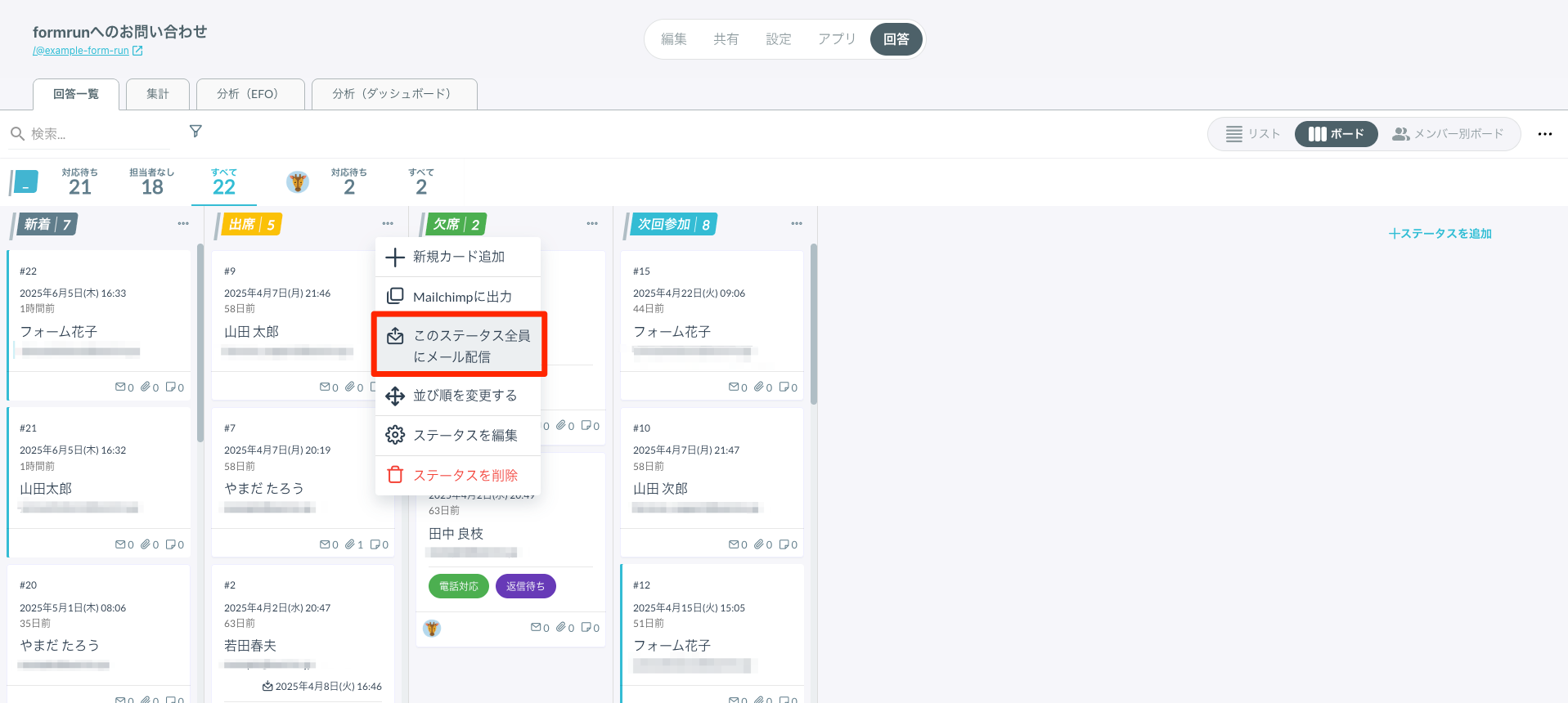Click the 返信待ち purple label
The height and width of the screenshot is (703, 1568).
[526, 586]
